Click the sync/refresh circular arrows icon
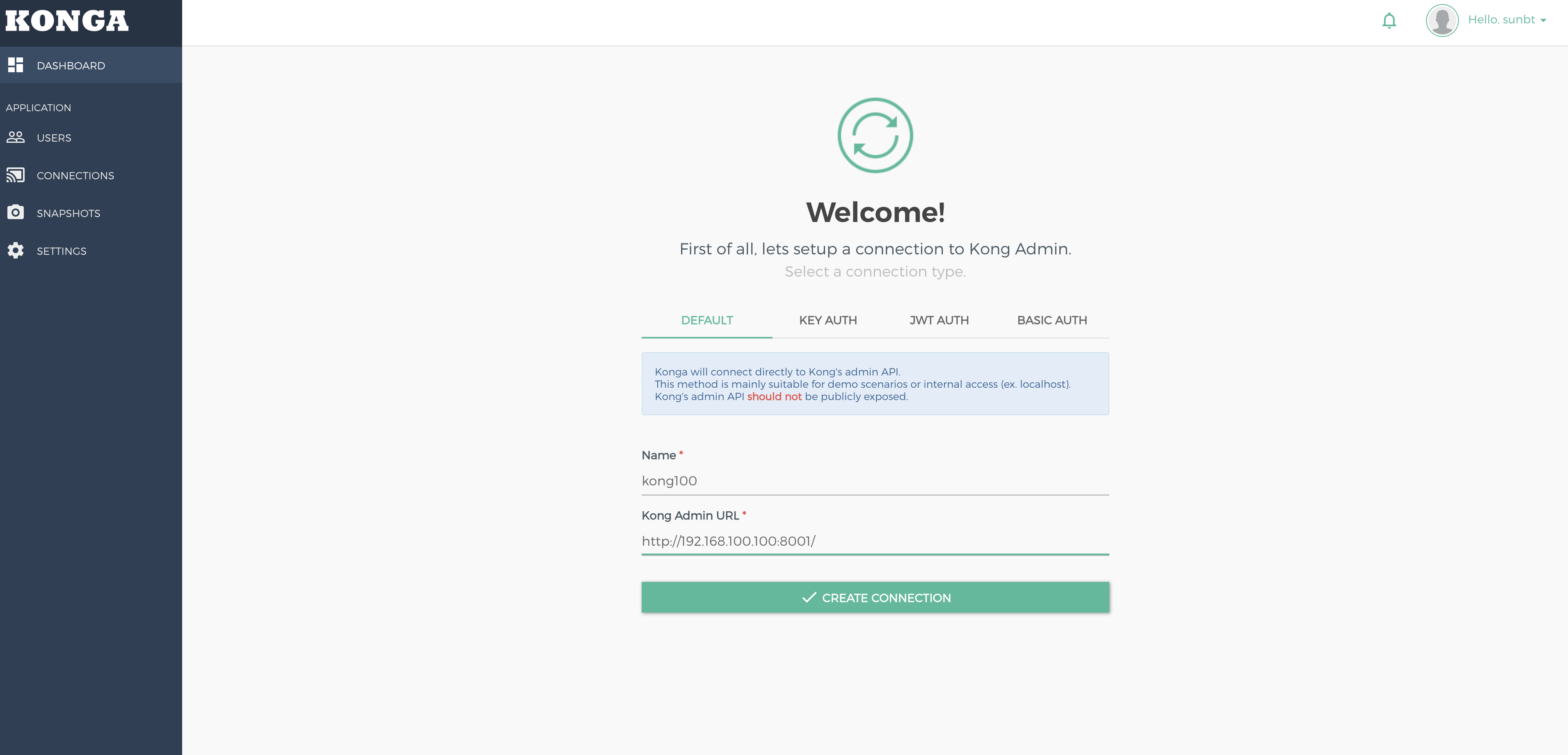Image resolution: width=1568 pixels, height=755 pixels. (875, 135)
